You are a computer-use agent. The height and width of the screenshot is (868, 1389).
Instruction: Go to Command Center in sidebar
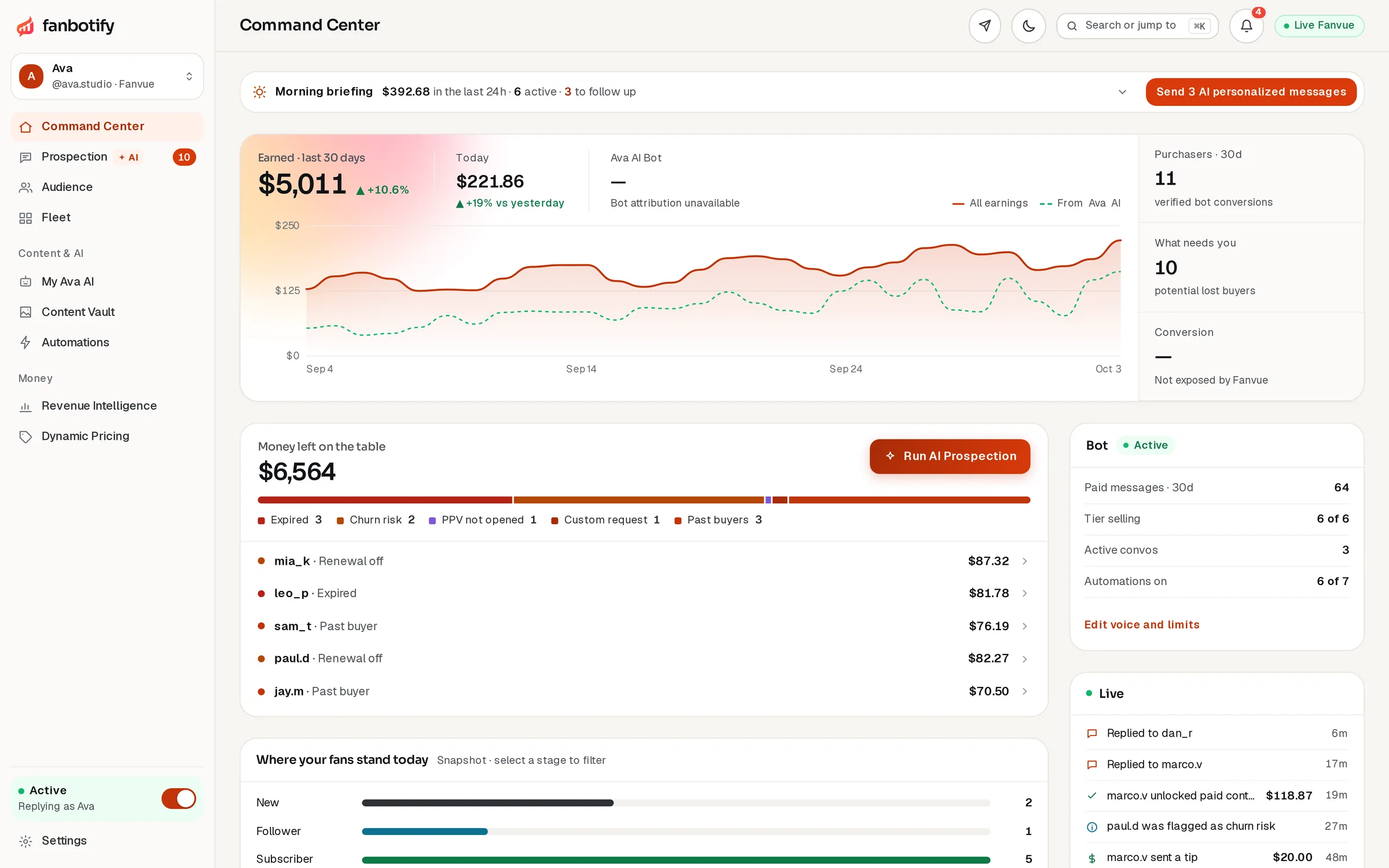coord(107,126)
